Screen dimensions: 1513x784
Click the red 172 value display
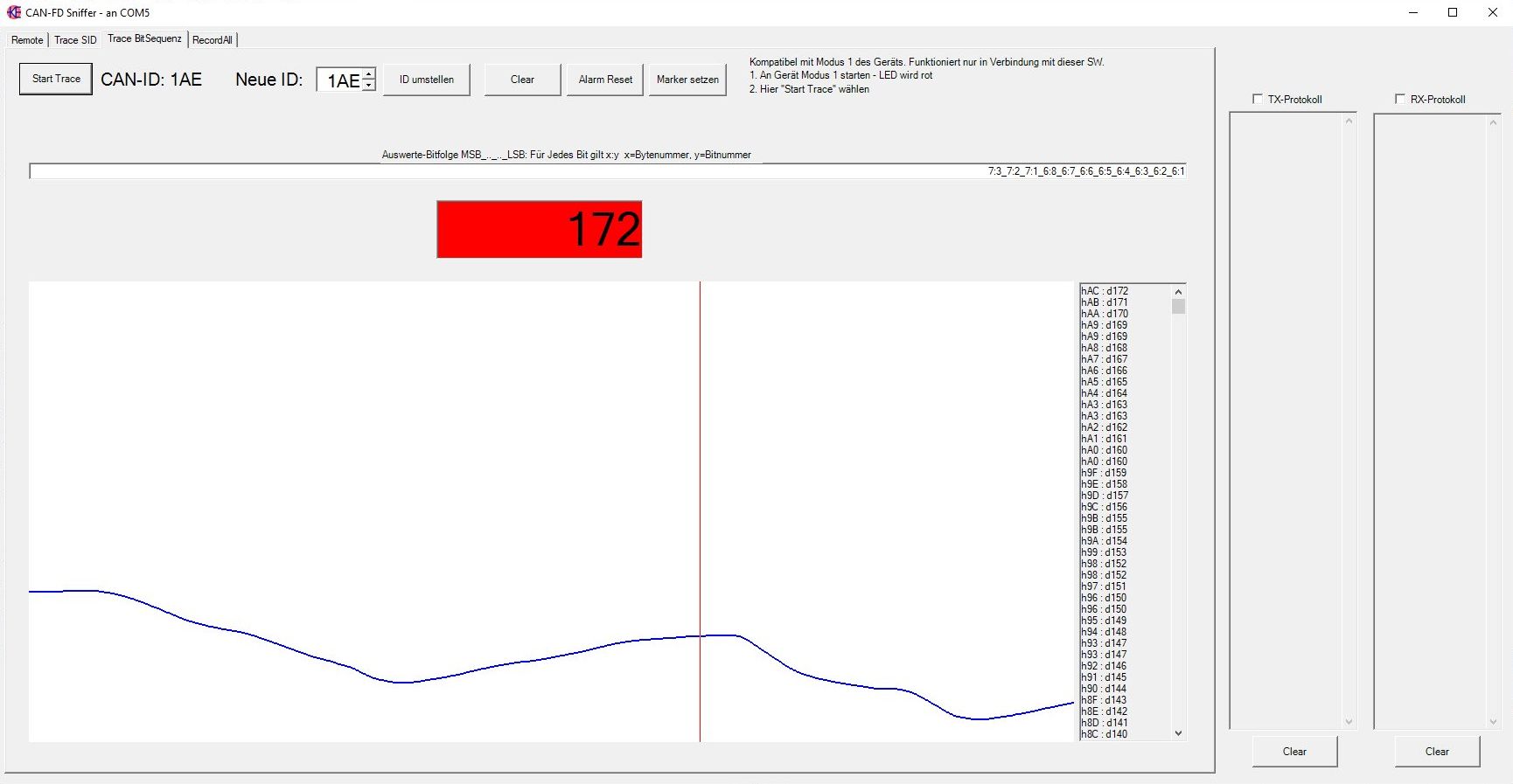click(x=540, y=230)
